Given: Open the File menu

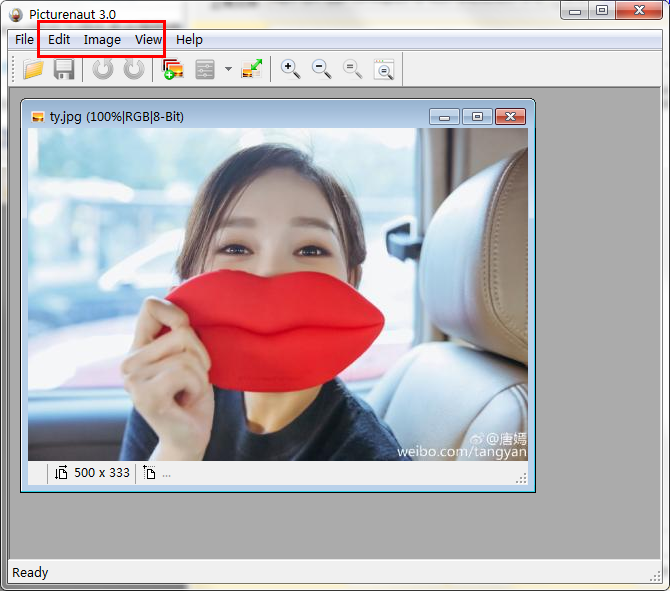Looking at the screenshot, I should 24,40.
